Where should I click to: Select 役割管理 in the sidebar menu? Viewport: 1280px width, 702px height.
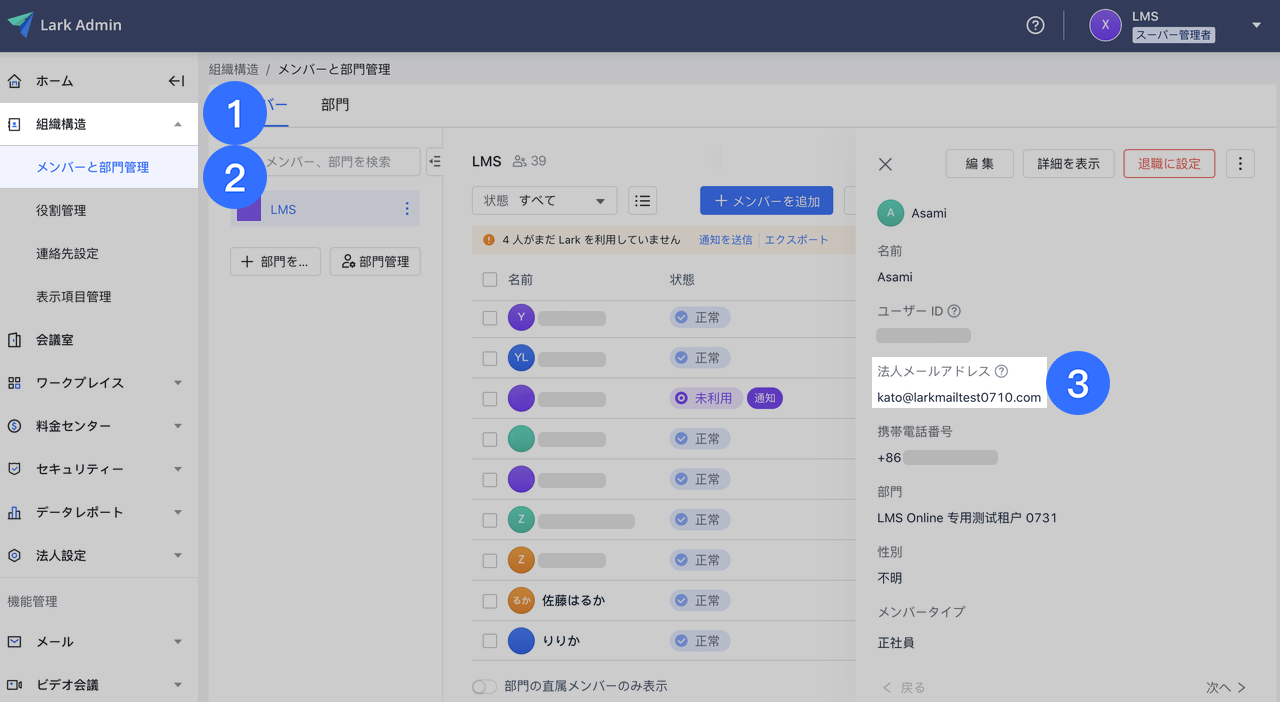(x=61, y=210)
